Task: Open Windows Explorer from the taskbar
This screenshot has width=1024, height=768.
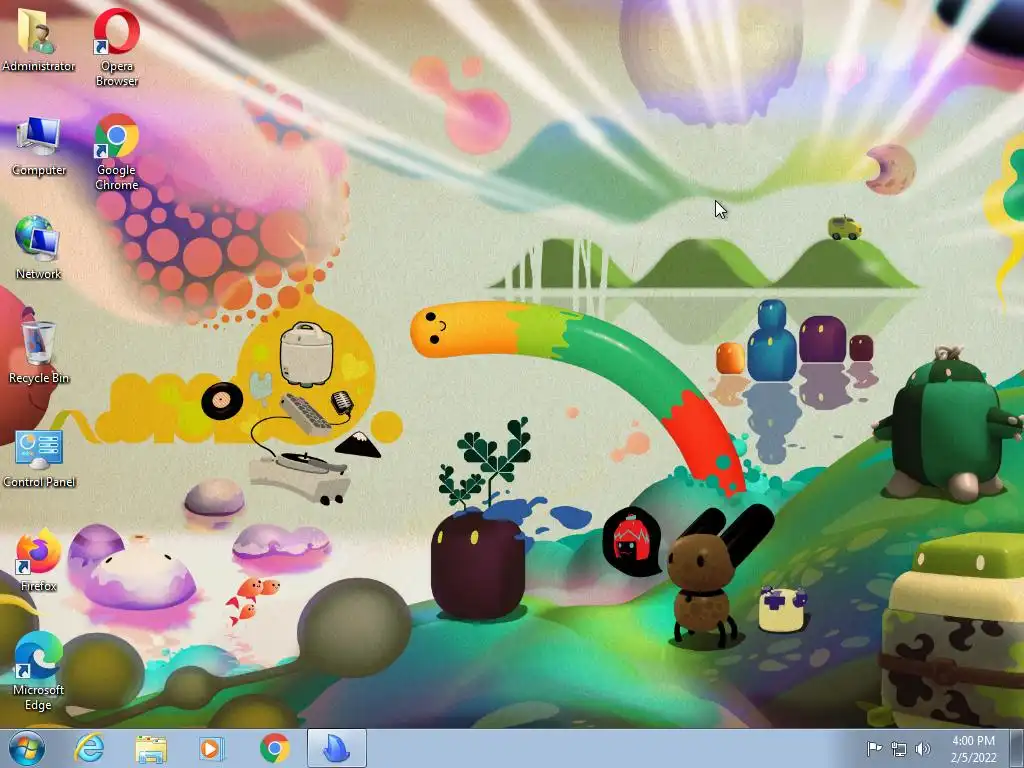Action: (150, 748)
